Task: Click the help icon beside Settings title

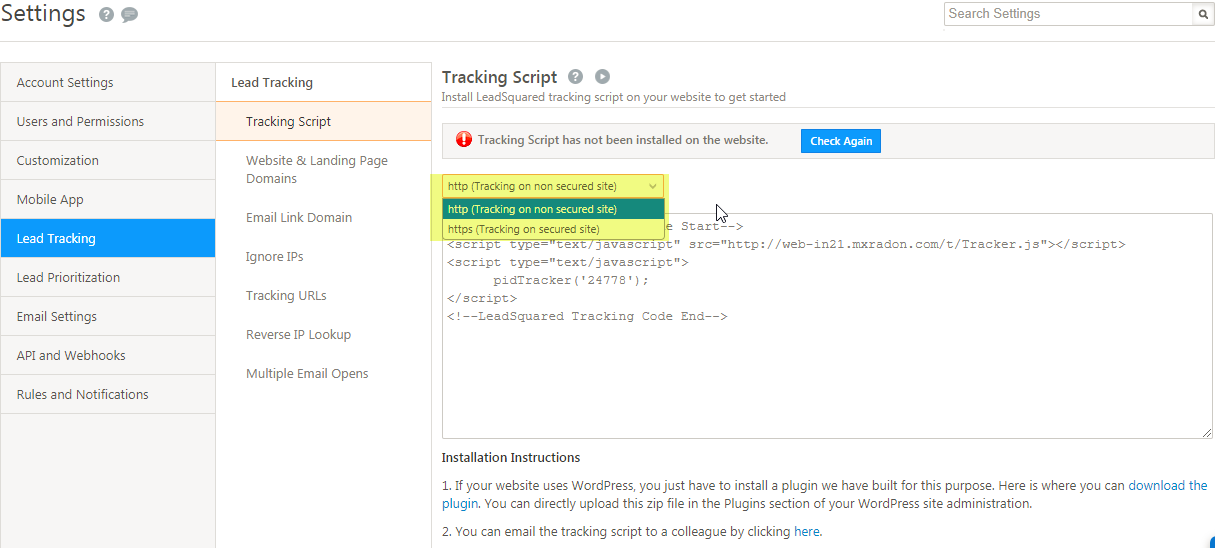Action: pyautogui.click(x=107, y=15)
